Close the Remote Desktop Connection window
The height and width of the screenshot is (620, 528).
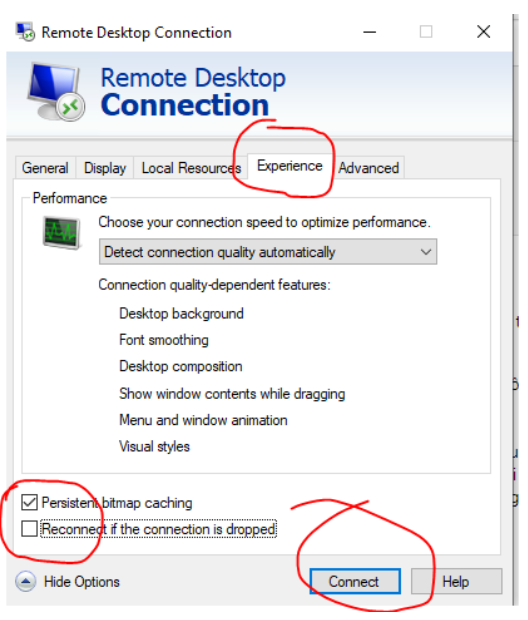(483, 32)
